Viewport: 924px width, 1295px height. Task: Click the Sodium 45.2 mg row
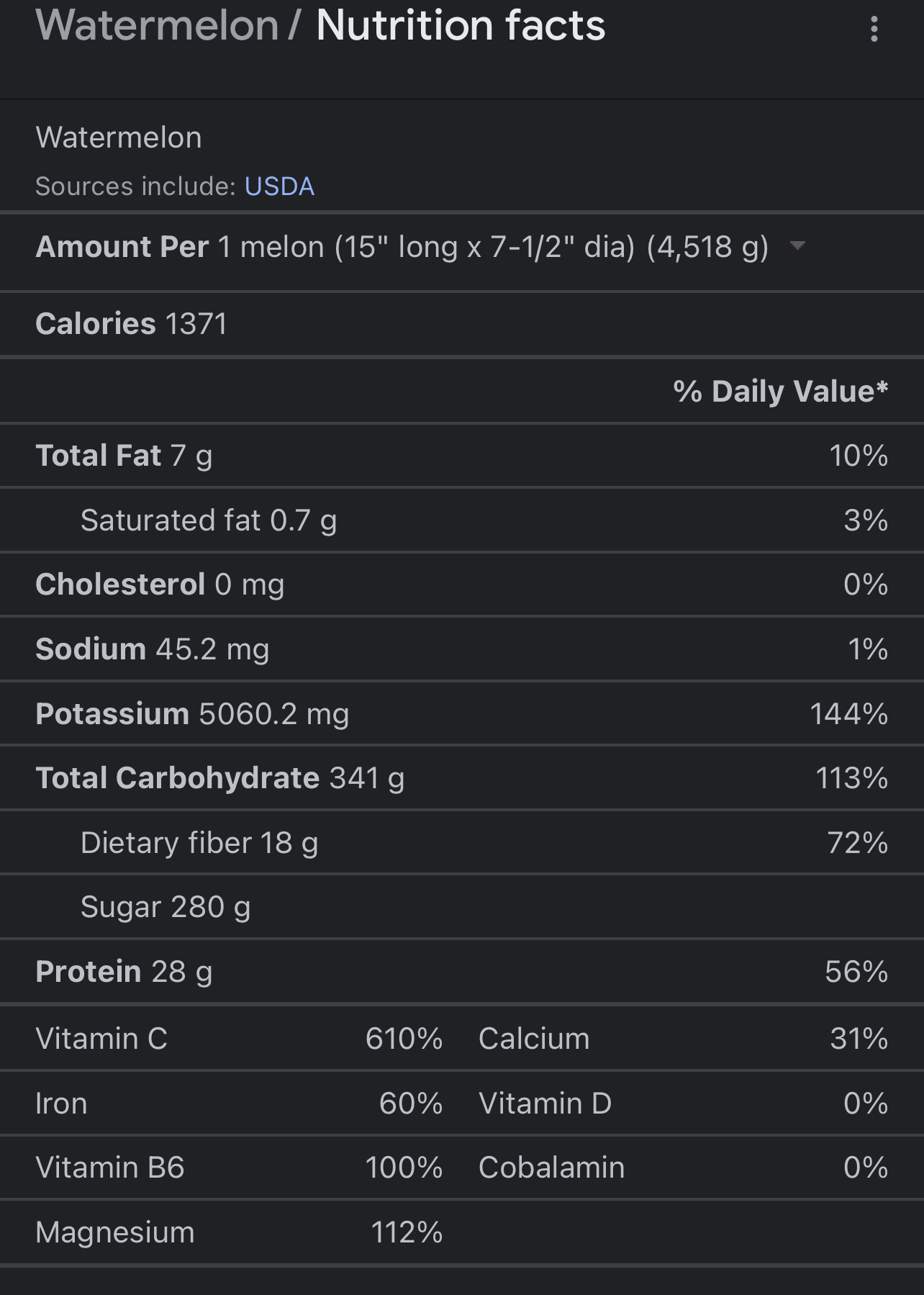tap(462, 649)
